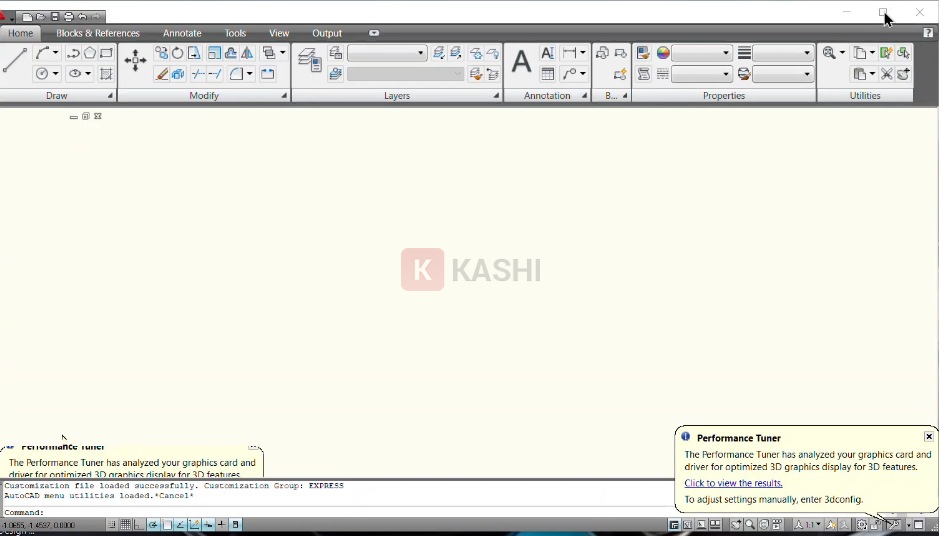This screenshot has height=536, width=939.
Task: Toggle Ortho mode in status bar
Action: (139, 525)
